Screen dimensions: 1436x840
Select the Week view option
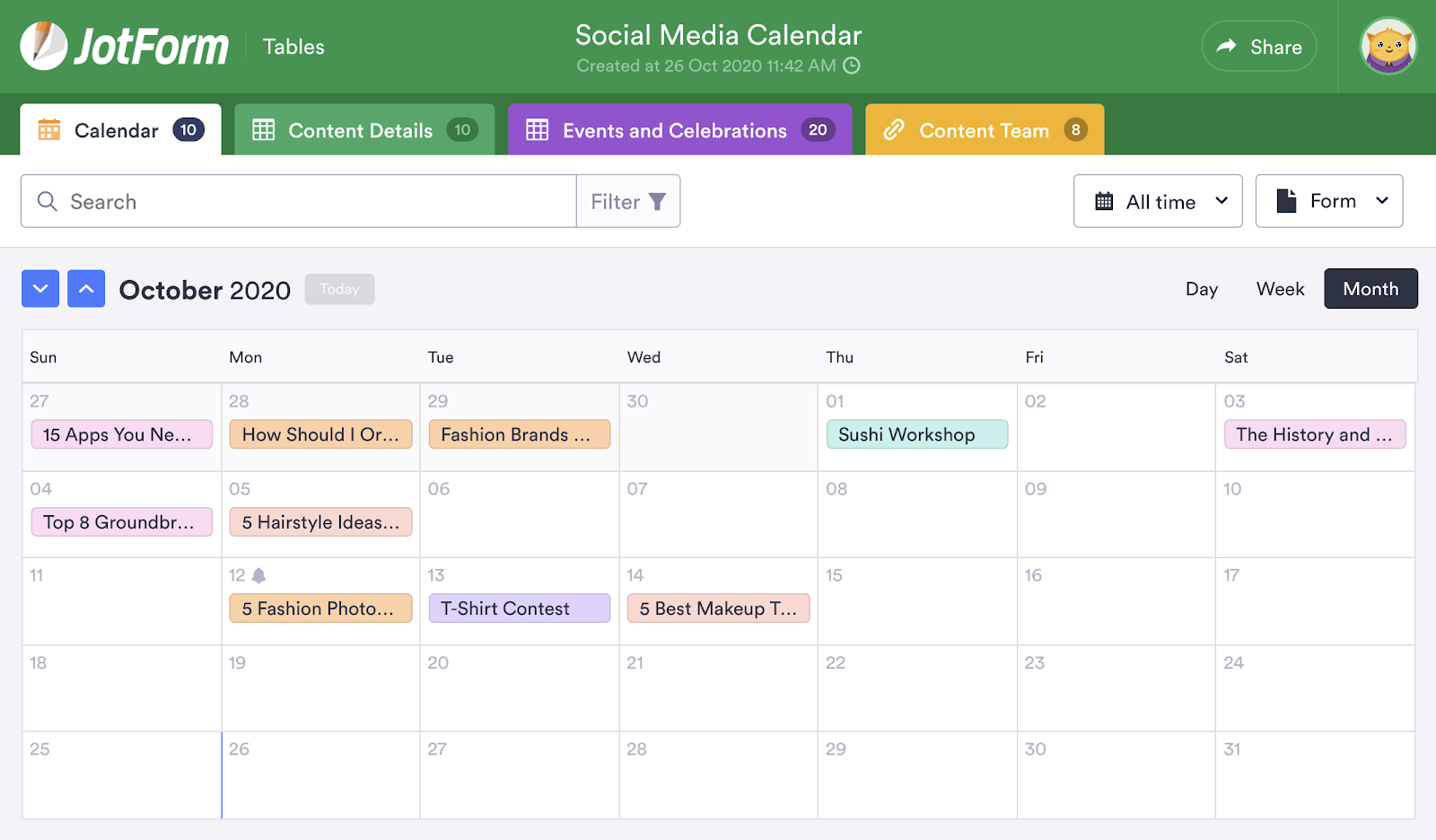[1279, 288]
